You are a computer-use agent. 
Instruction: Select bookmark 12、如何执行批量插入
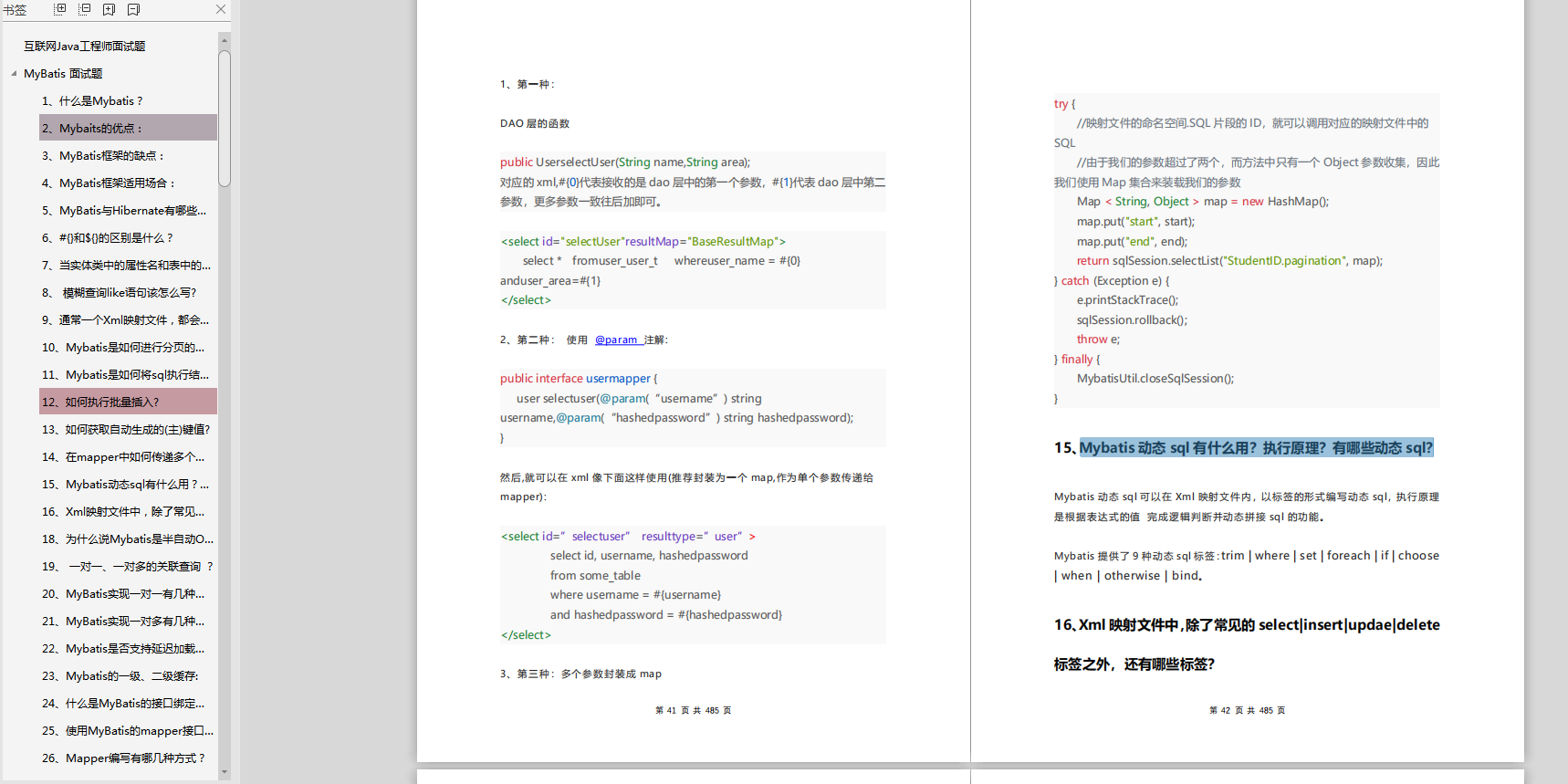128,402
